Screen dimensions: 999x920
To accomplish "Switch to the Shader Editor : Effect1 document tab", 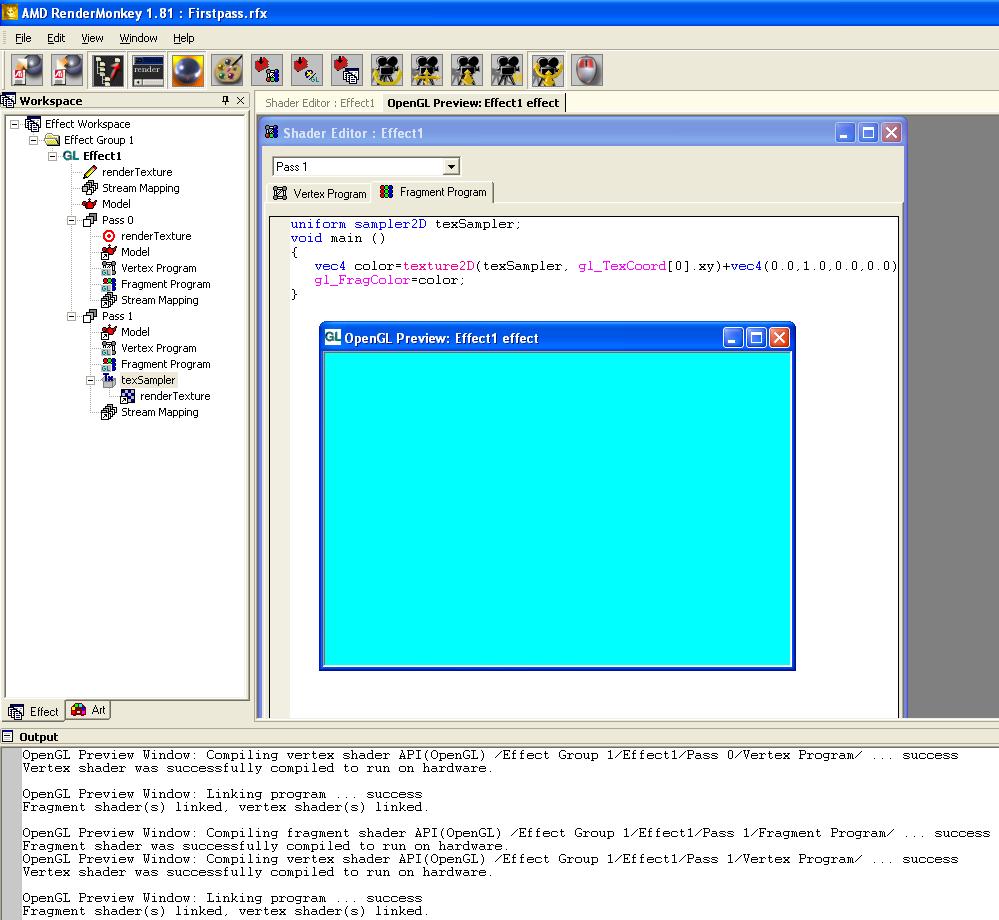I will coord(320,103).
